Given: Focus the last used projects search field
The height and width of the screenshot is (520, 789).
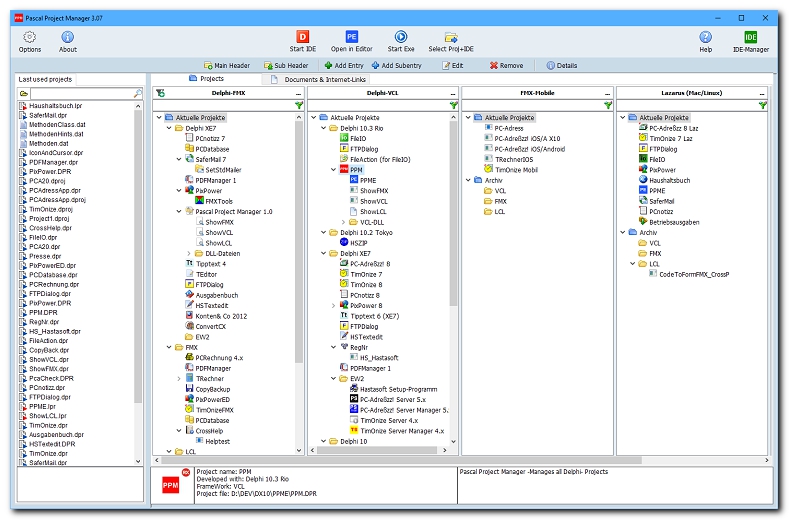Looking at the screenshot, I should pos(82,94).
